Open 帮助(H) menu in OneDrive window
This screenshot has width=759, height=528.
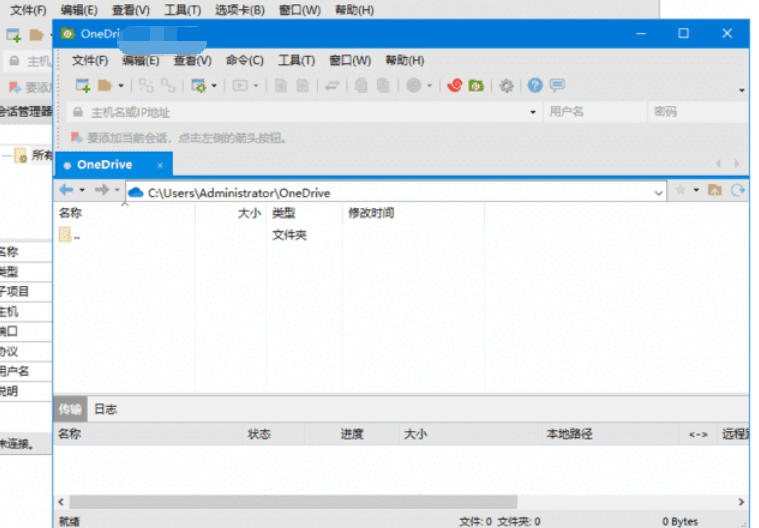pos(405,60)
